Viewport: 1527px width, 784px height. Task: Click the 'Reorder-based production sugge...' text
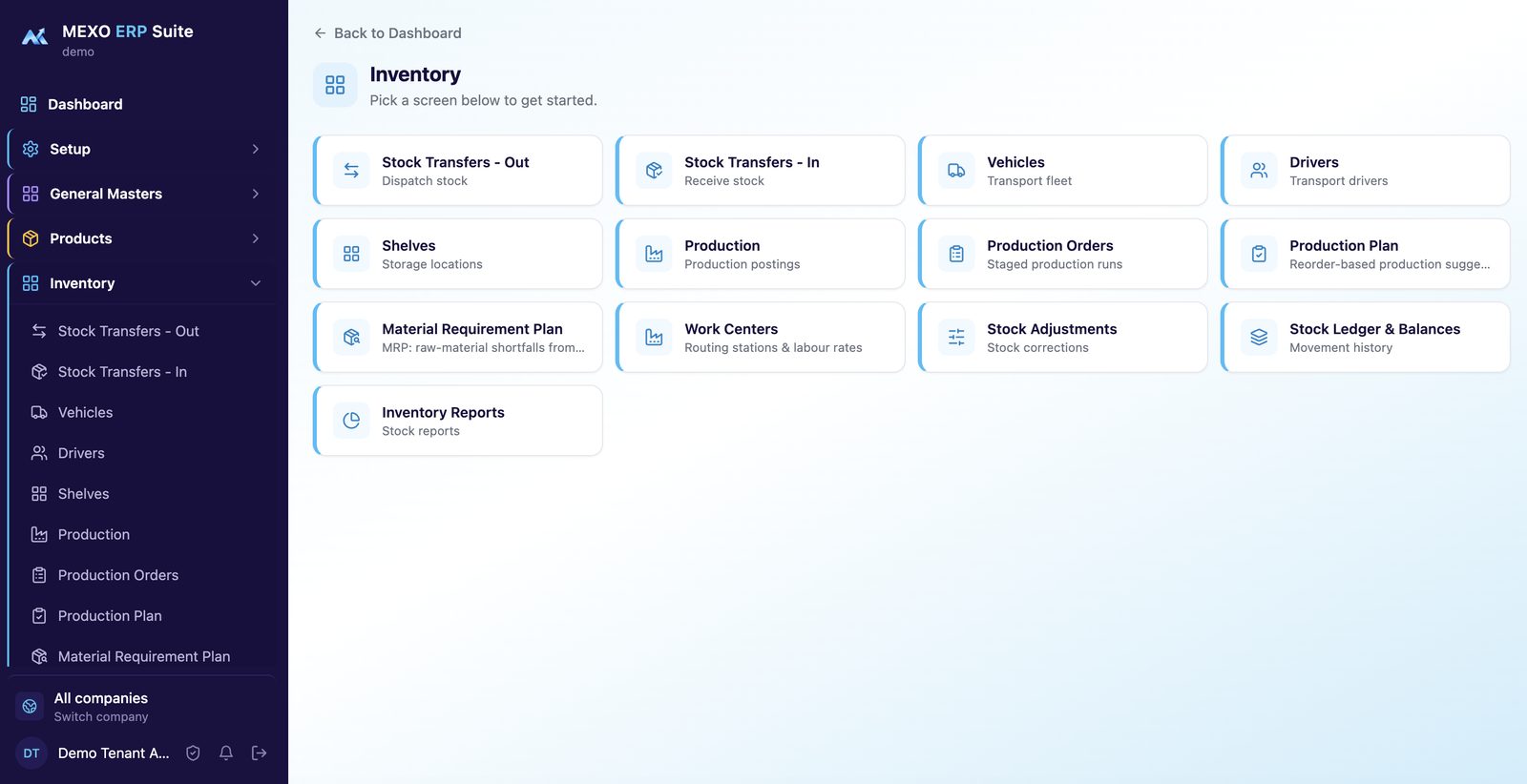[x=1390, y=264]
